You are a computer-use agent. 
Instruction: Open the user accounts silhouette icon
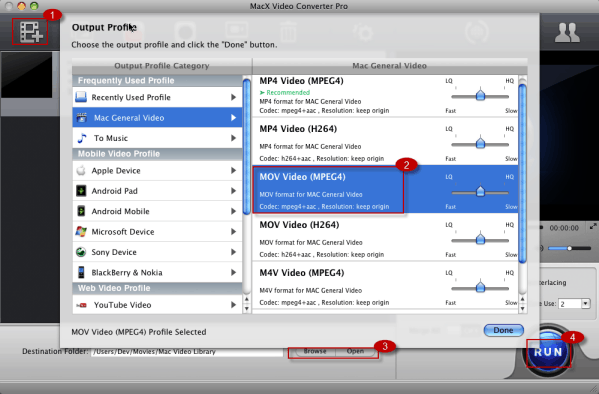point(567,32)
